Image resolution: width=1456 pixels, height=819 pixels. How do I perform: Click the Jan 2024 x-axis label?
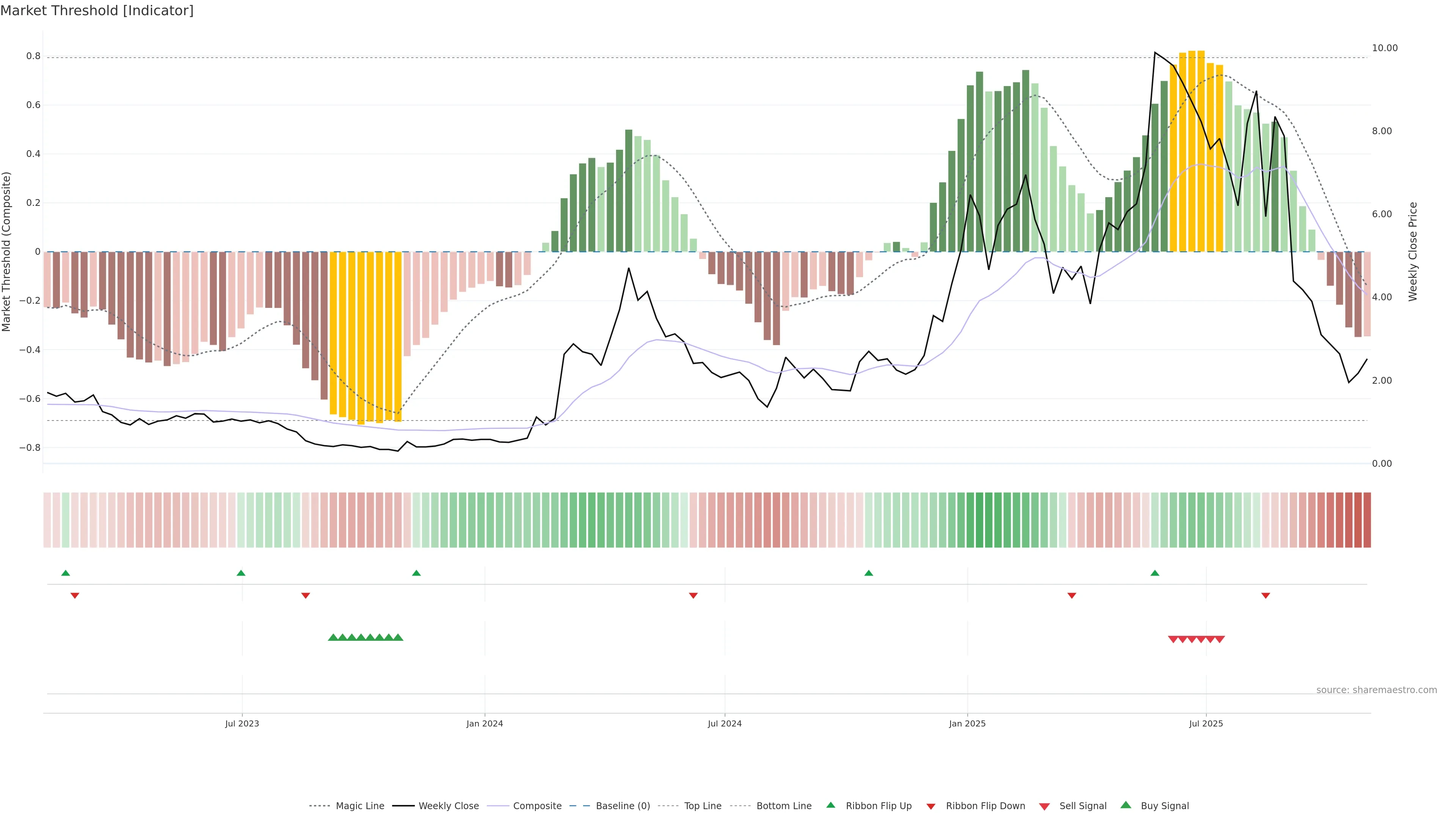point(485,723)
